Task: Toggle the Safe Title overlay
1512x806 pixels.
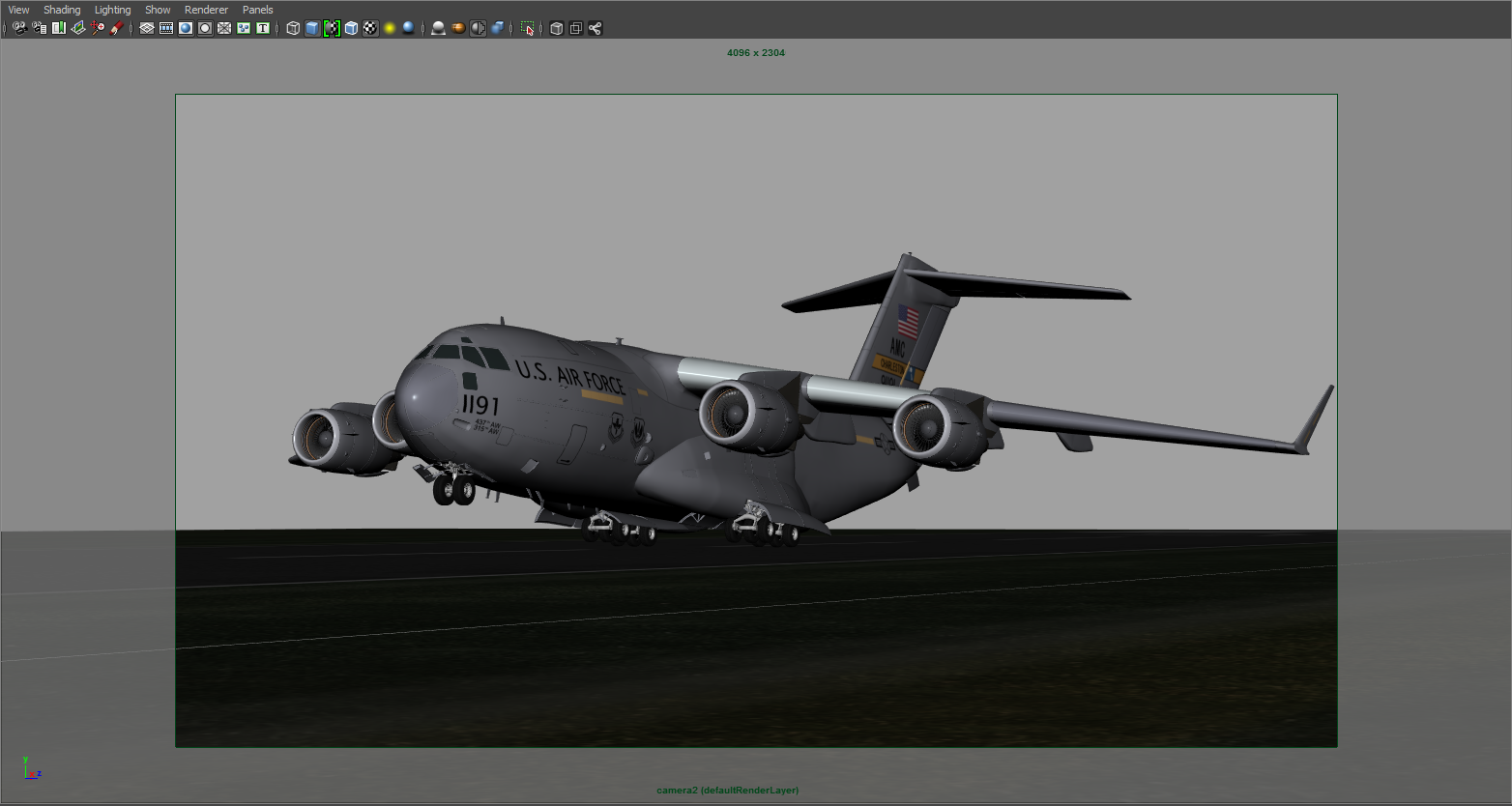Action: coord(263,28)
